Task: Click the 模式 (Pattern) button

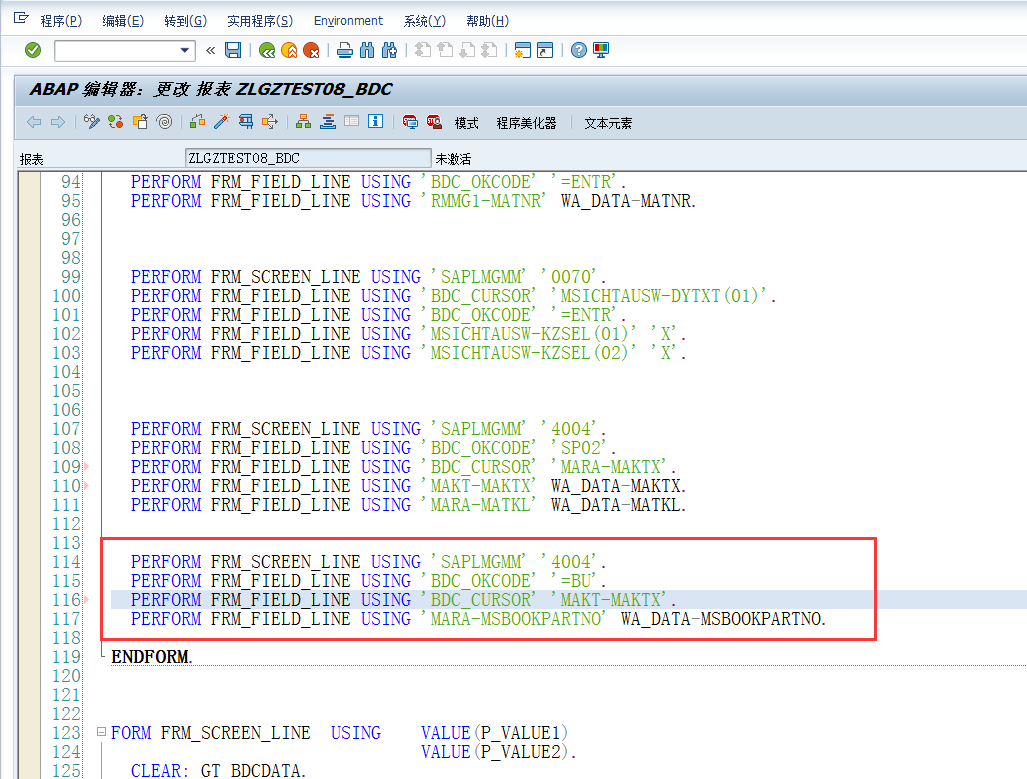Action: 466,122
